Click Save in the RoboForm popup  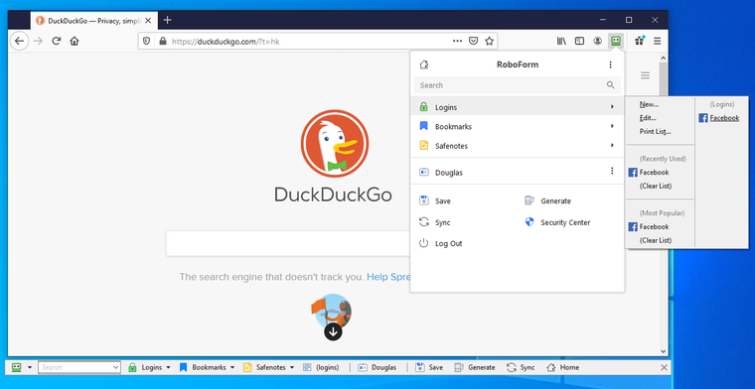[435, 201]
